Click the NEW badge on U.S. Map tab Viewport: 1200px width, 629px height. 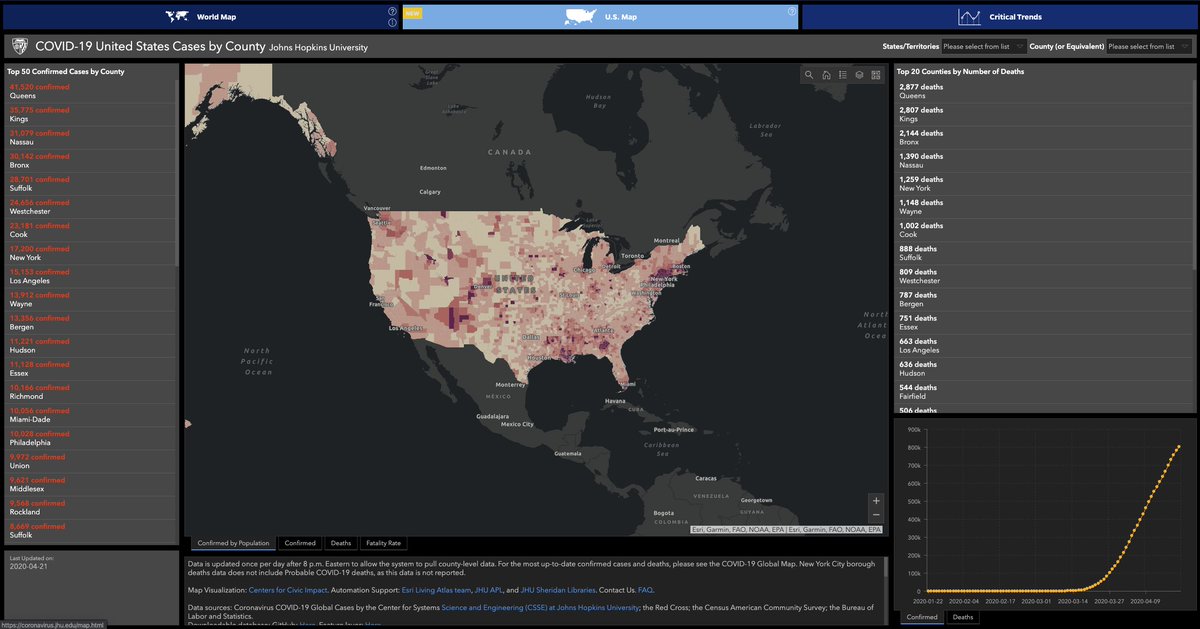tap(411, 12)
